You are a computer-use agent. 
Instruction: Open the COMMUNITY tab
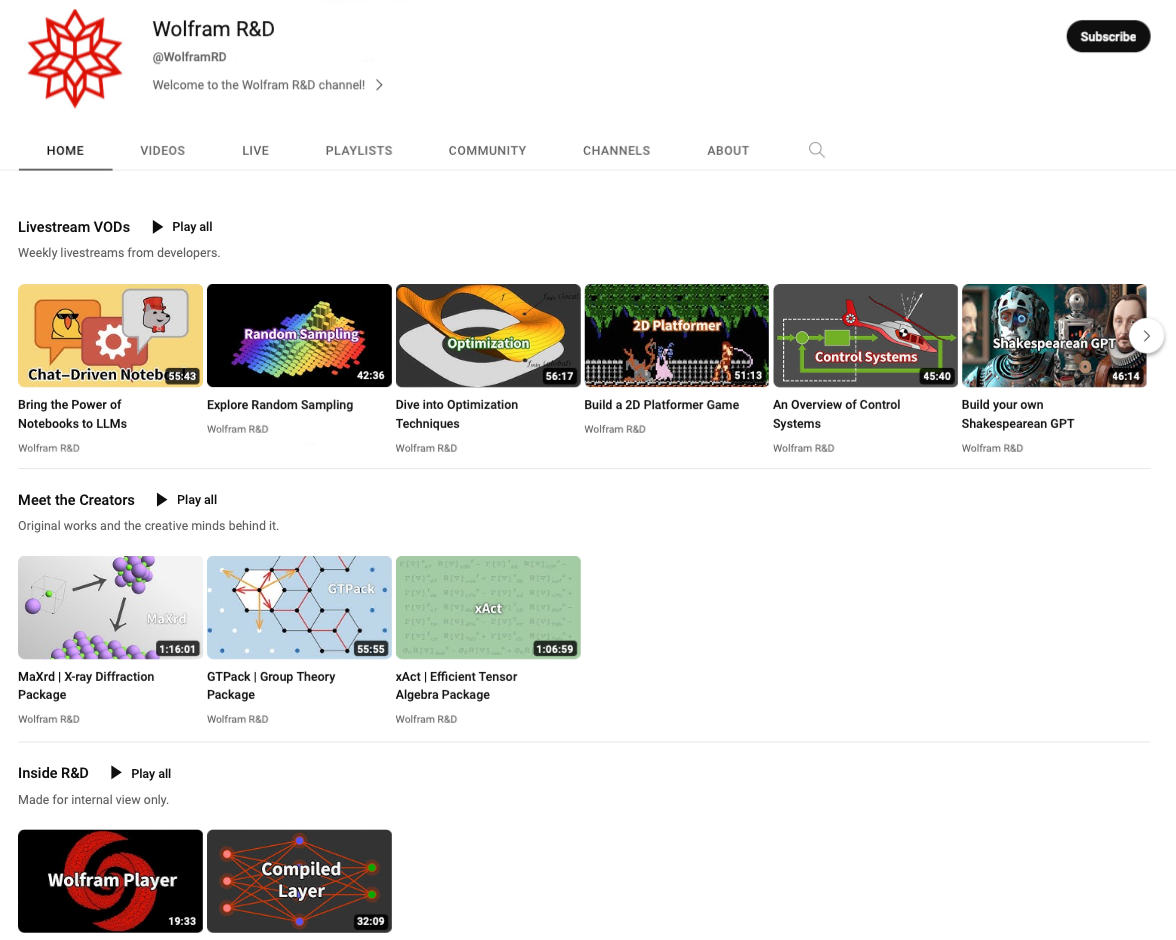(488, 151)
